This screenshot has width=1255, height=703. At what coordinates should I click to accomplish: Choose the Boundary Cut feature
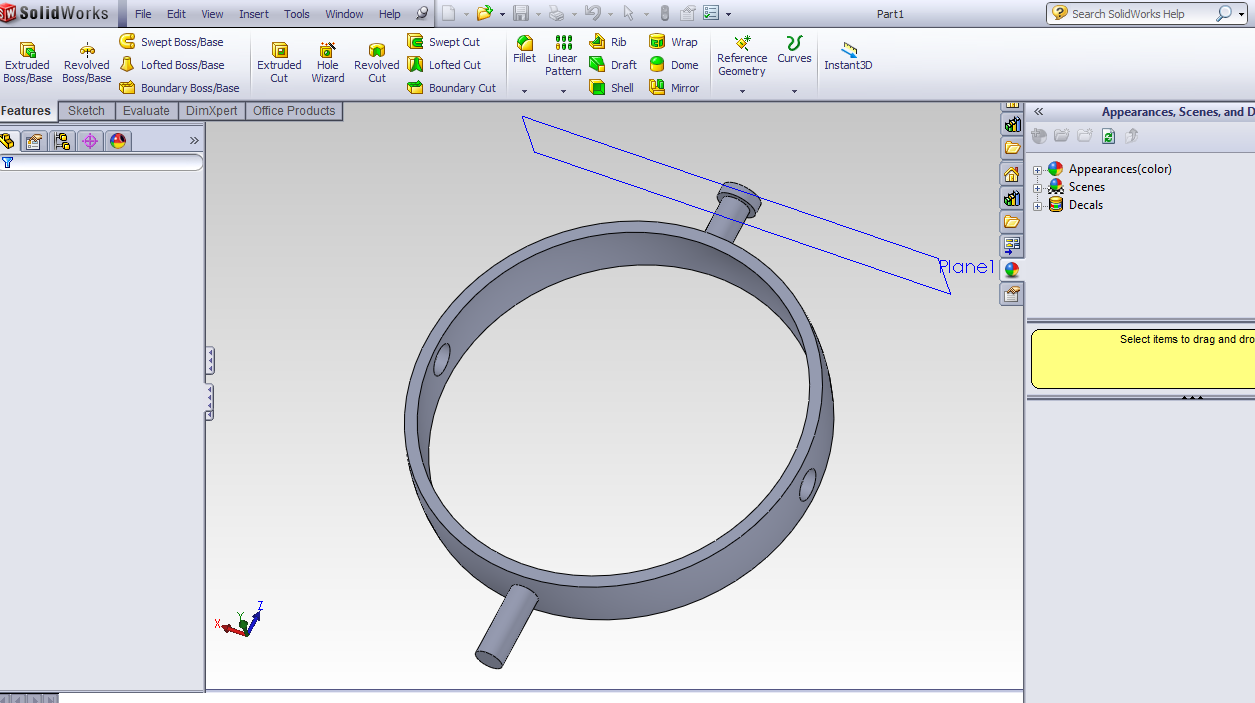click(x=452, y=88)
